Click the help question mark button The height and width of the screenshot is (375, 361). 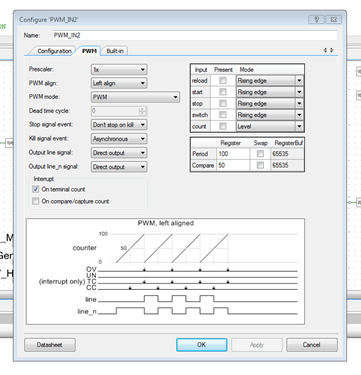point(316,19)
